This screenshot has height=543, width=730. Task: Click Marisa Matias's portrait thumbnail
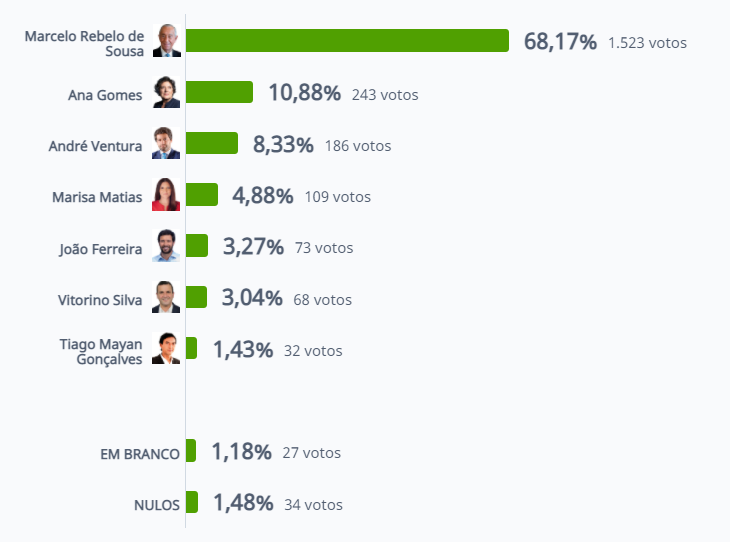tap(166, 194)
